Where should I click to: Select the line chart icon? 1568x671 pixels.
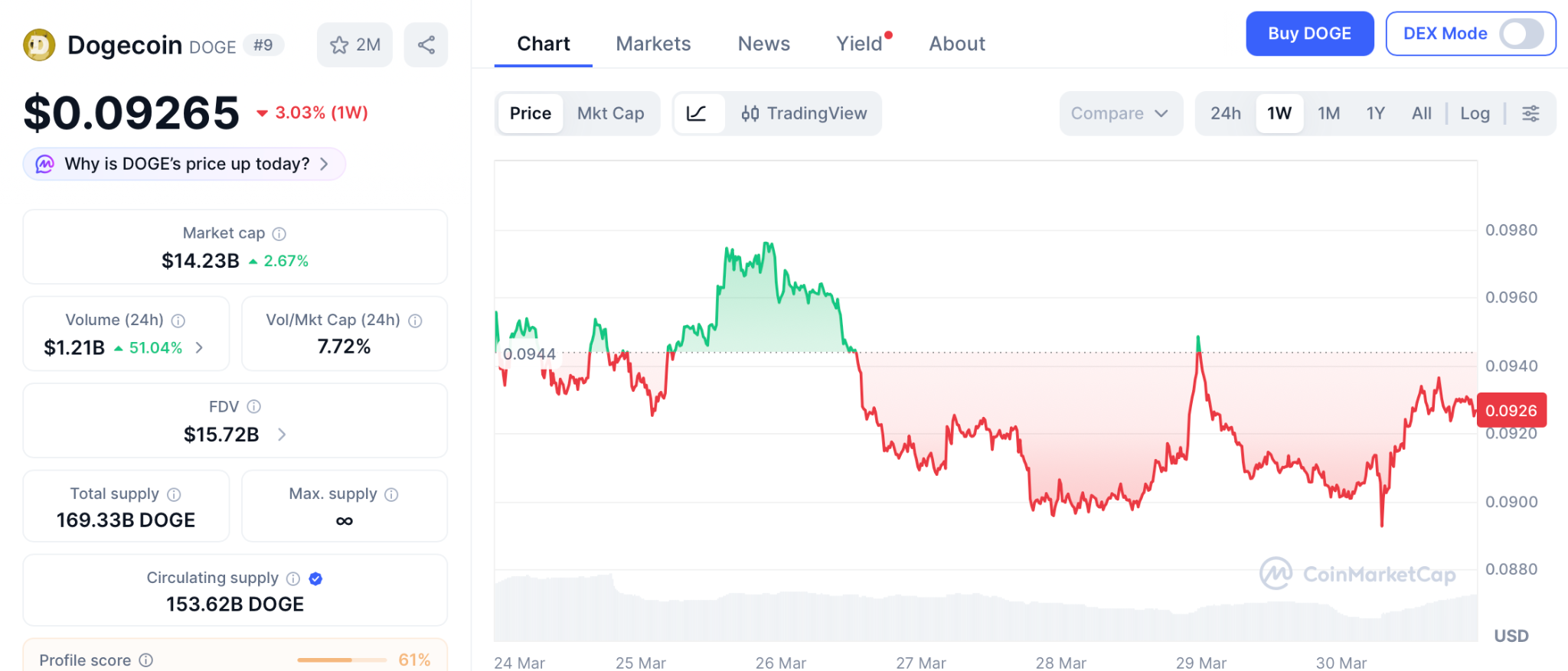697,113
